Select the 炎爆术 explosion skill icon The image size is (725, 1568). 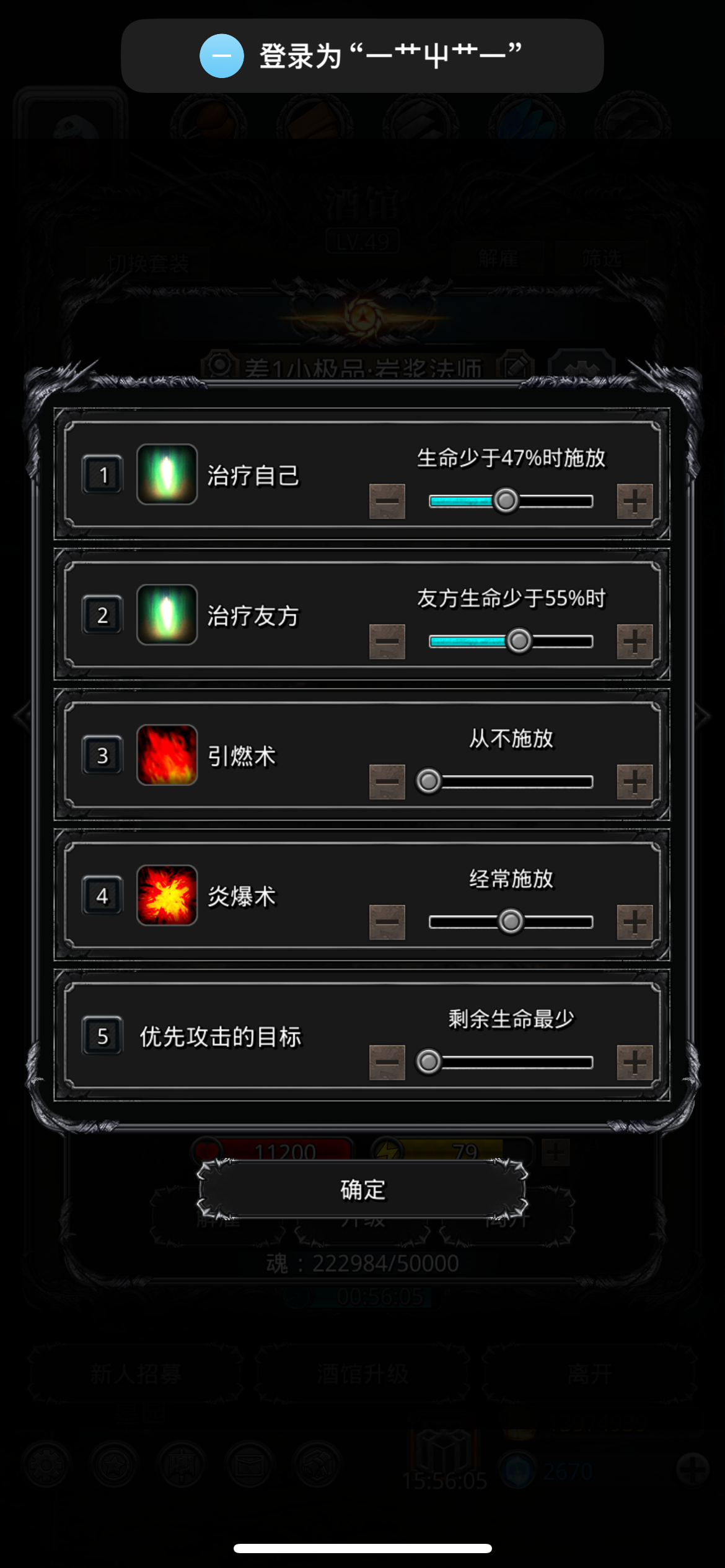(x=167, y=895)
